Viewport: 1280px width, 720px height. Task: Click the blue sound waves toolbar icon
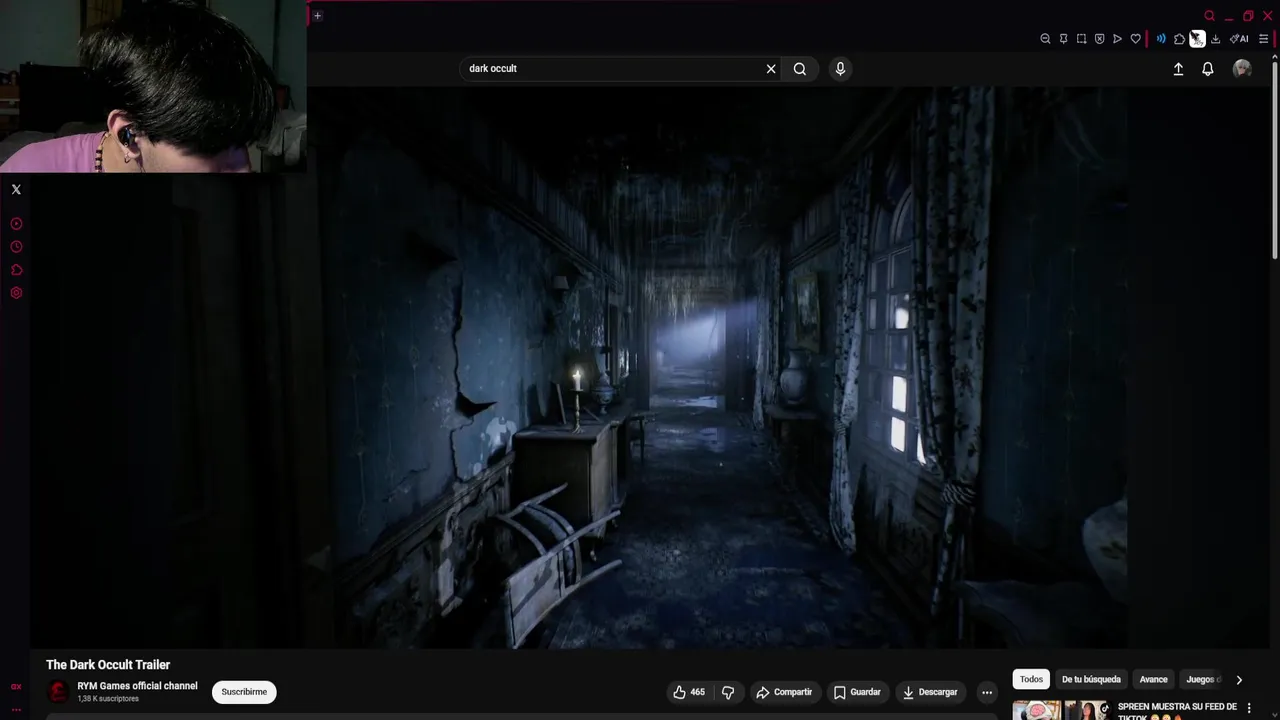click(x=1161, y=39)
